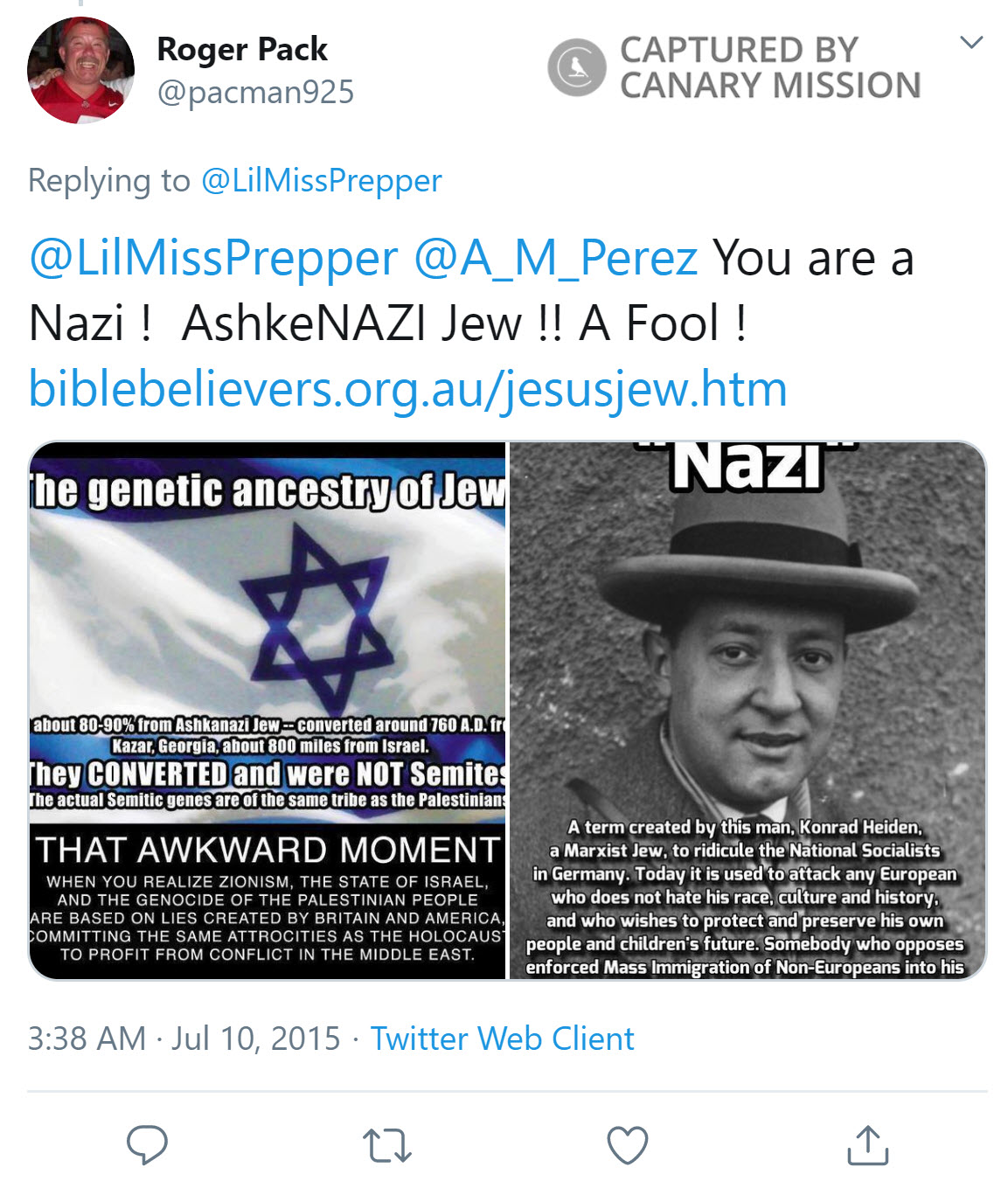Open the flag image on the left
The image size is (1008, 1195).
point(268,710)
